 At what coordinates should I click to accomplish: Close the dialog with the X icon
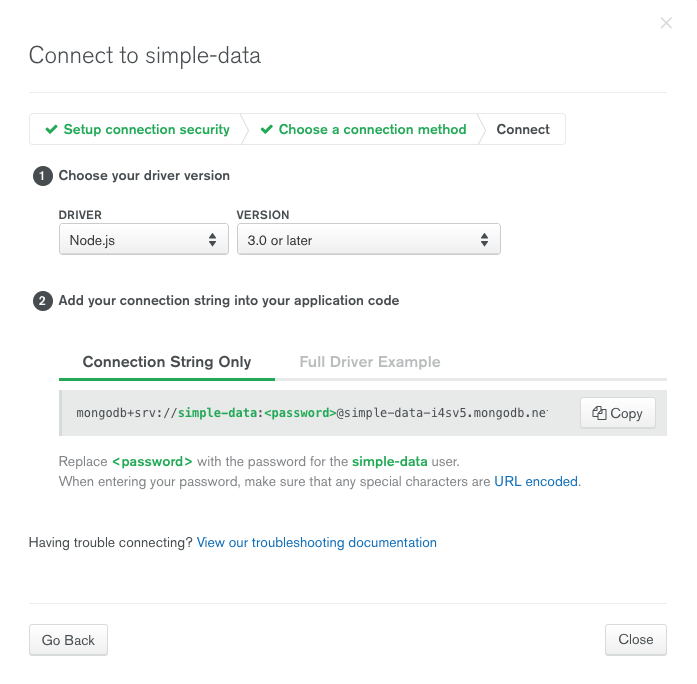coord(666,23)
